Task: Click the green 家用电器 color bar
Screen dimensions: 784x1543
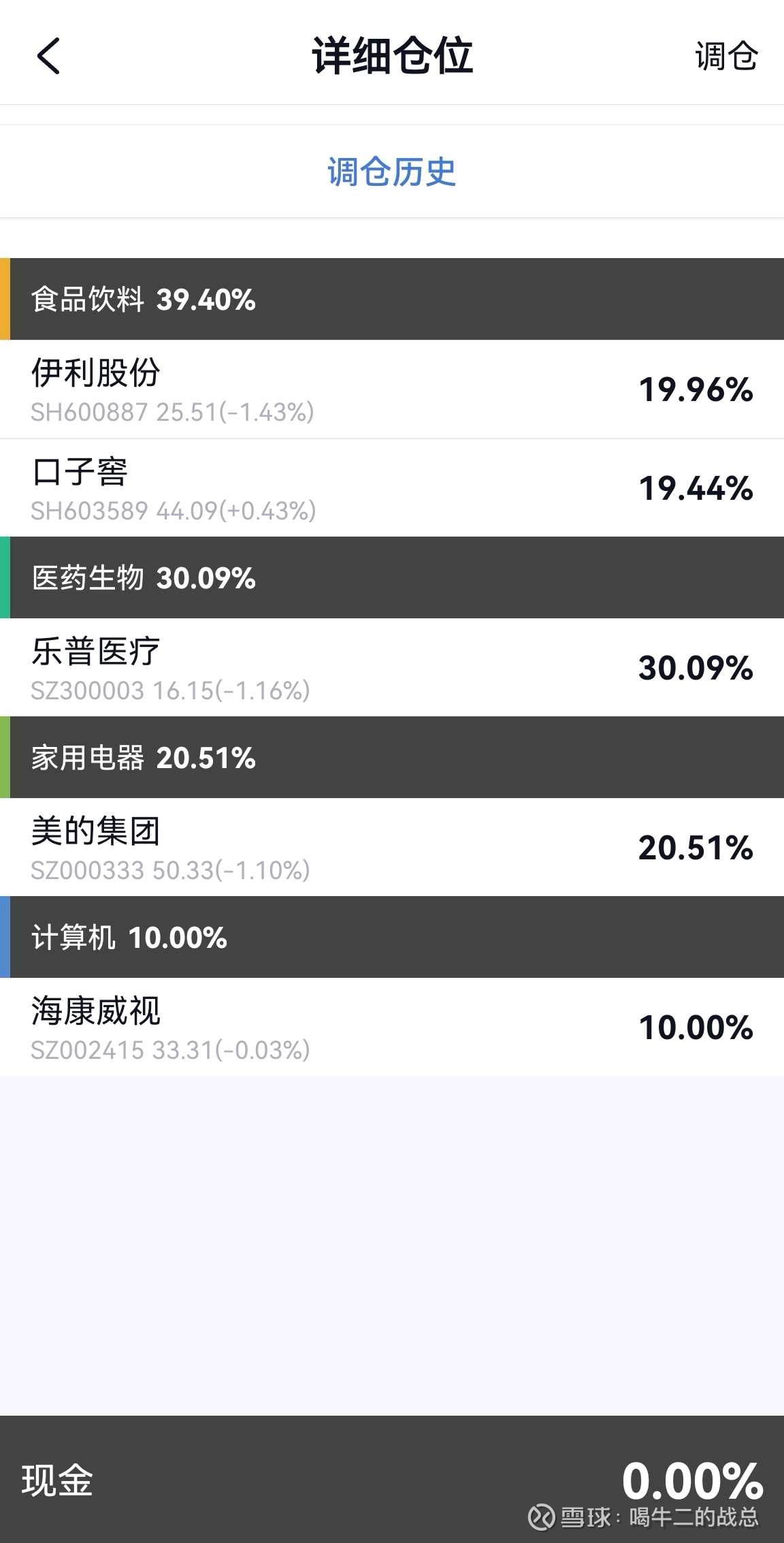Action: point(5,758)
